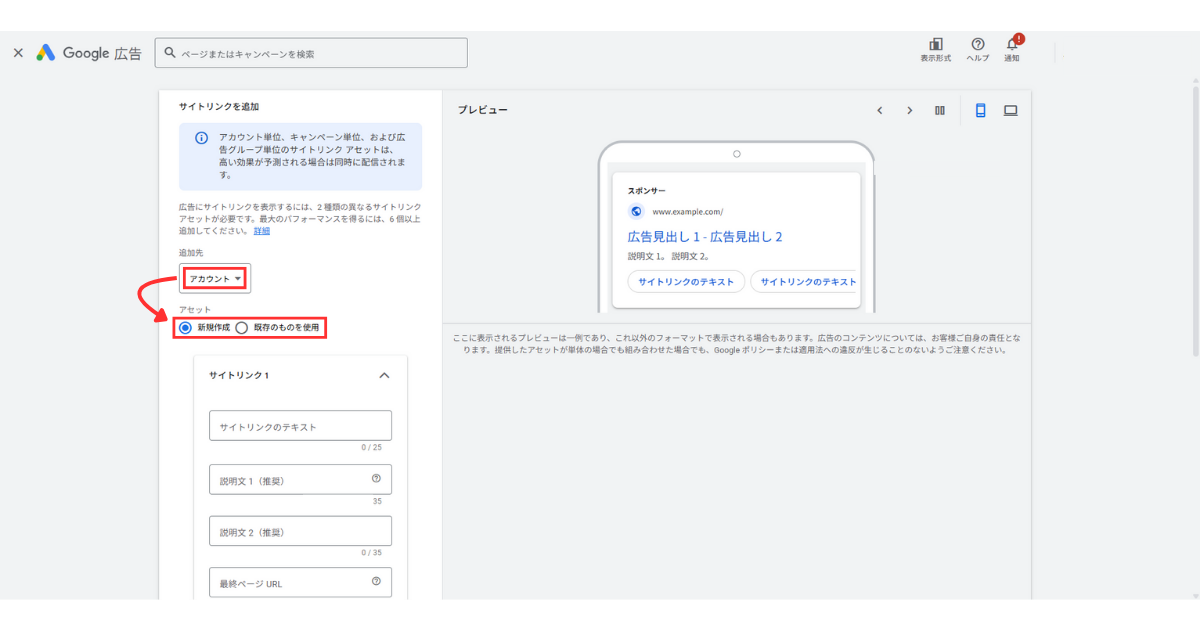Click the Google 広告 logo
Screen dimensions: 1200x630
click(89, 53)
